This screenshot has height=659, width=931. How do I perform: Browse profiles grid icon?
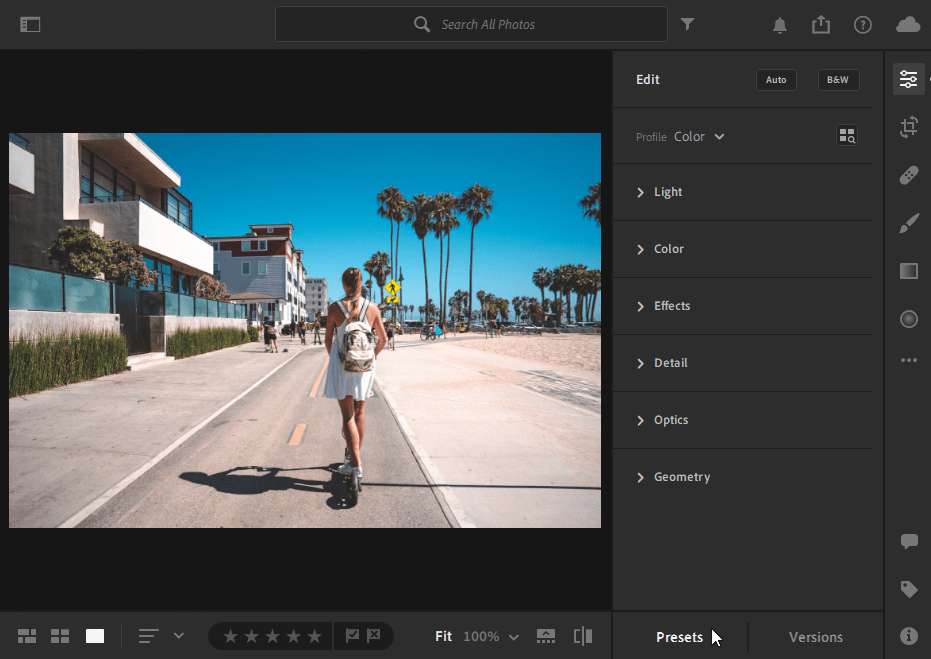pos(847,136)
